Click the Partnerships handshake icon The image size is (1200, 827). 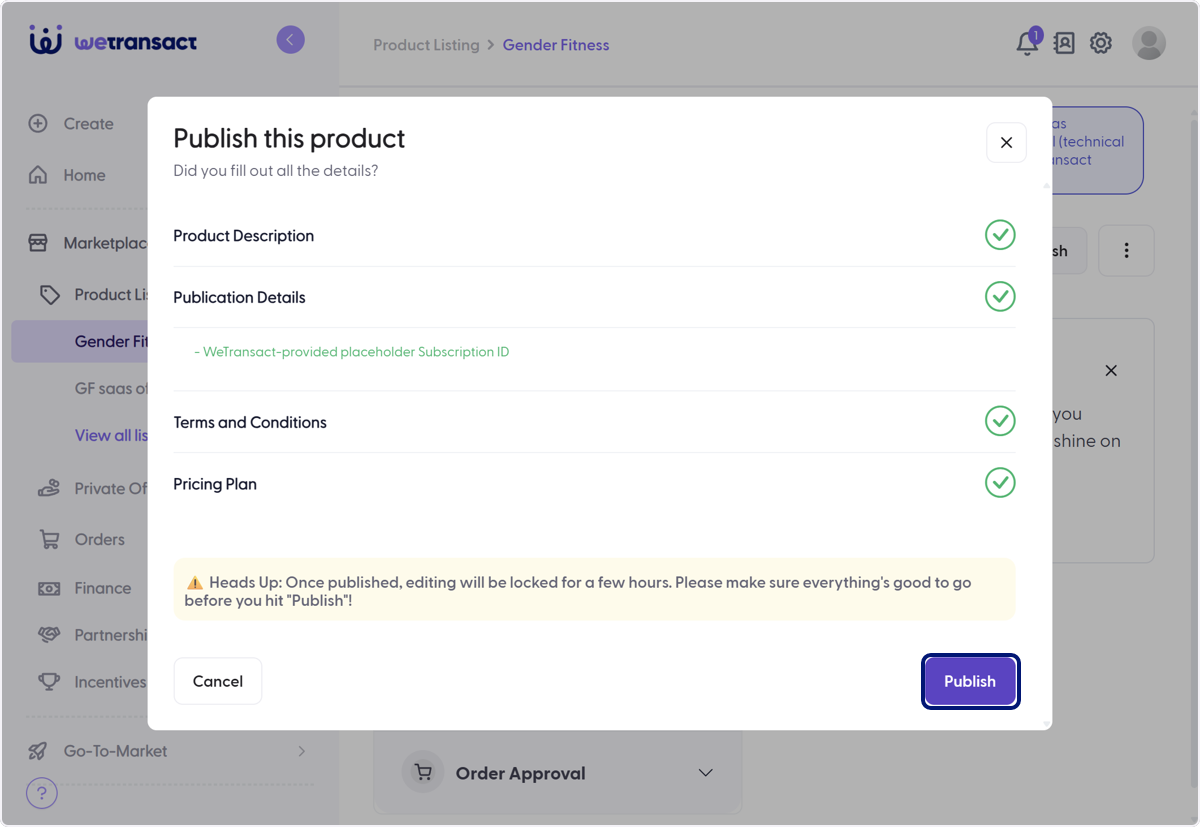[x=49, y=635]
